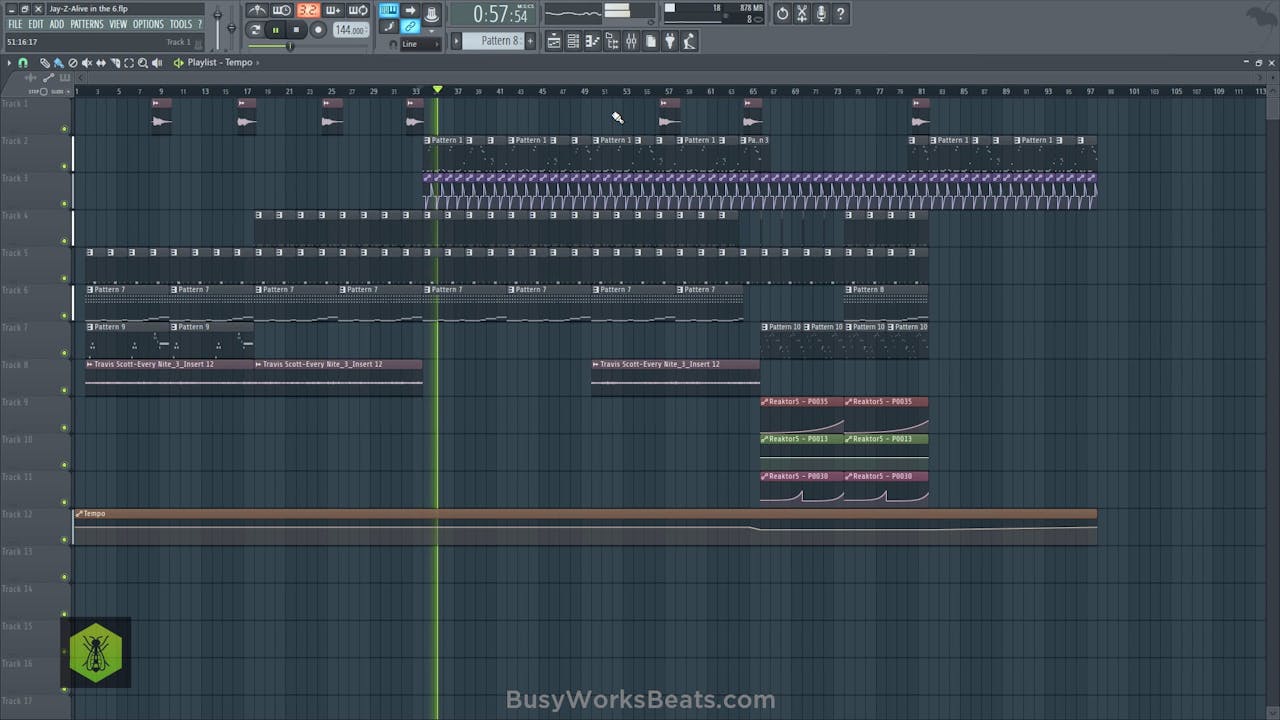Image resolution: width=1280 pixels, height=720 pixels.
Task: Click the master pitch slider
Action: coord(232,28)
